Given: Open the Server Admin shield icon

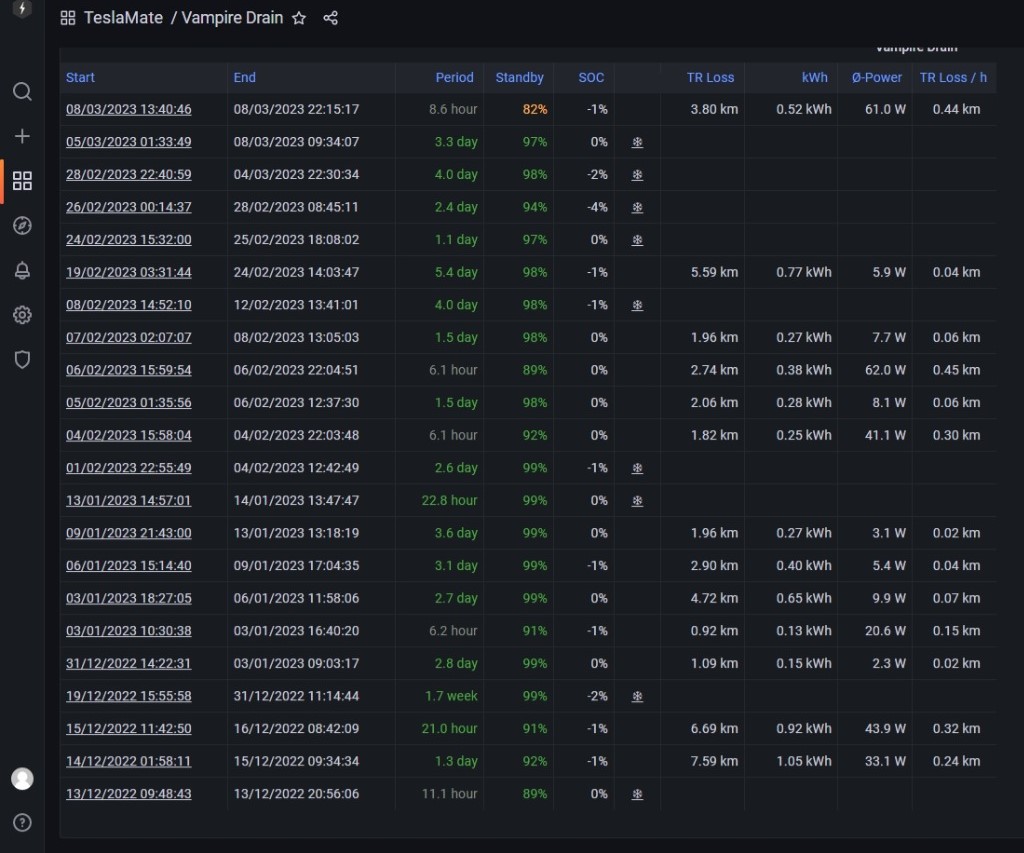Looking at the screenshot, I should [22, 359].
